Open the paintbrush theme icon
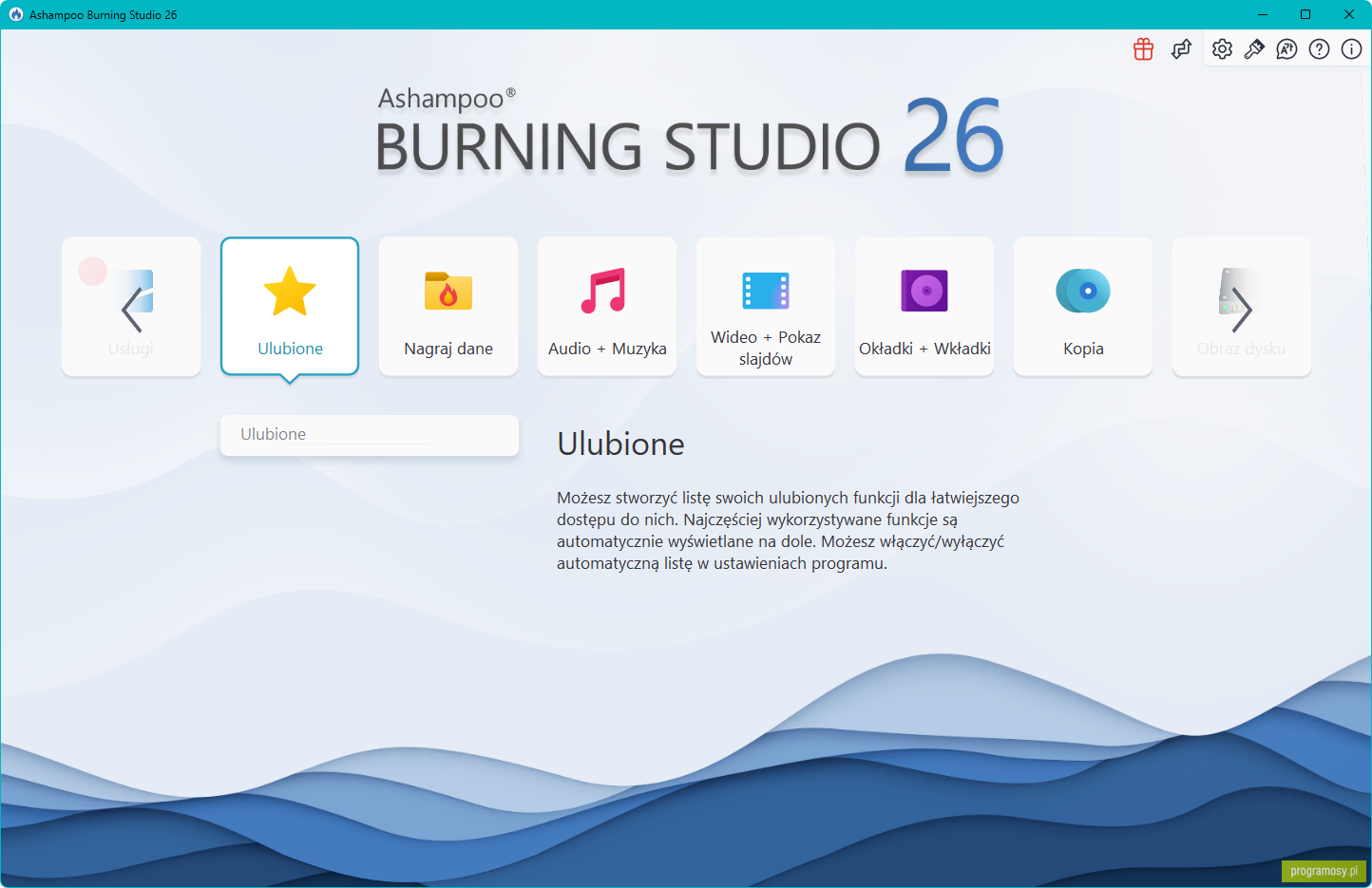 1254,49
